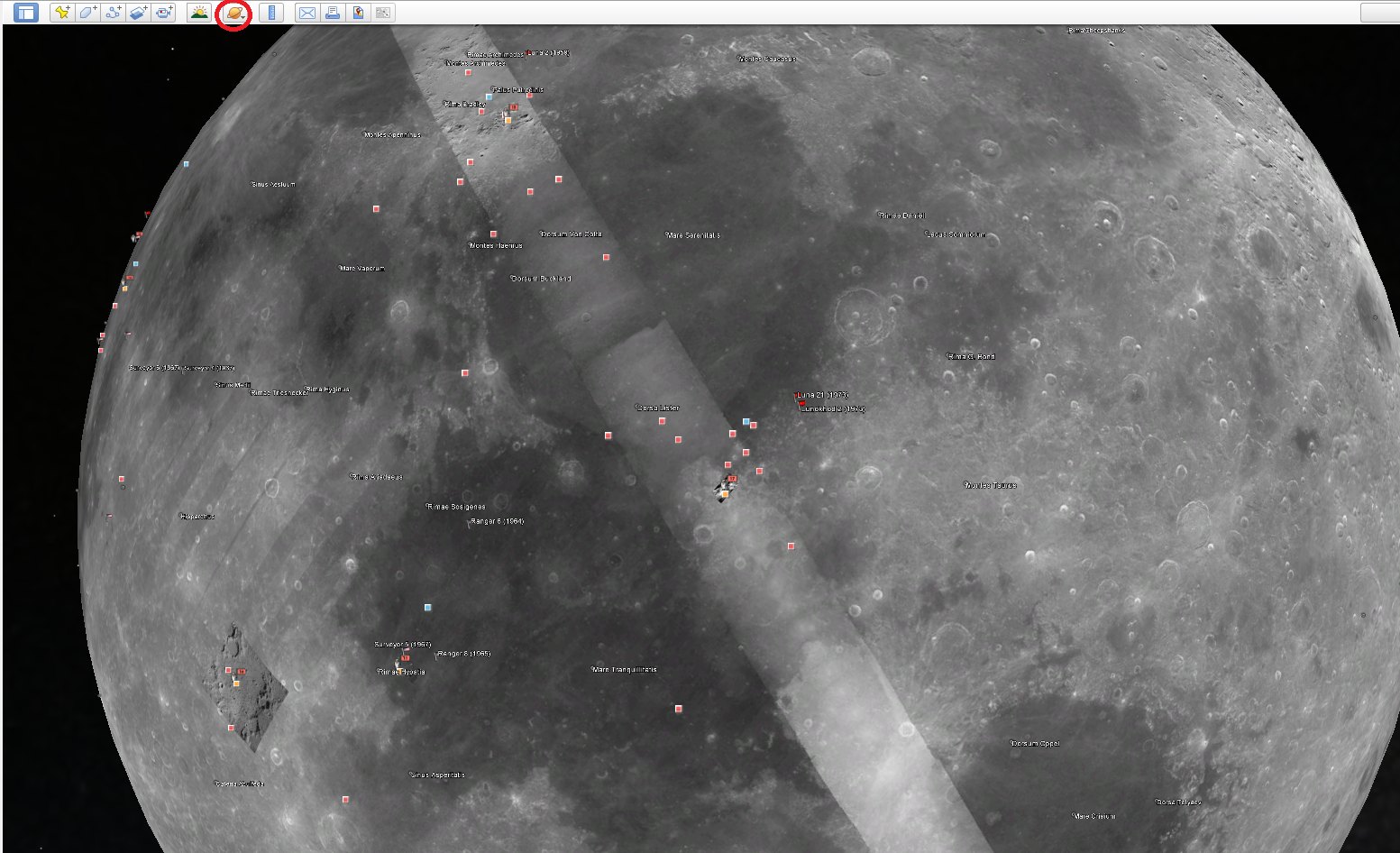Select the Ranger 6 (1964) landing marker
Screen dimensions: 1400x853
(x=497, y=521)
